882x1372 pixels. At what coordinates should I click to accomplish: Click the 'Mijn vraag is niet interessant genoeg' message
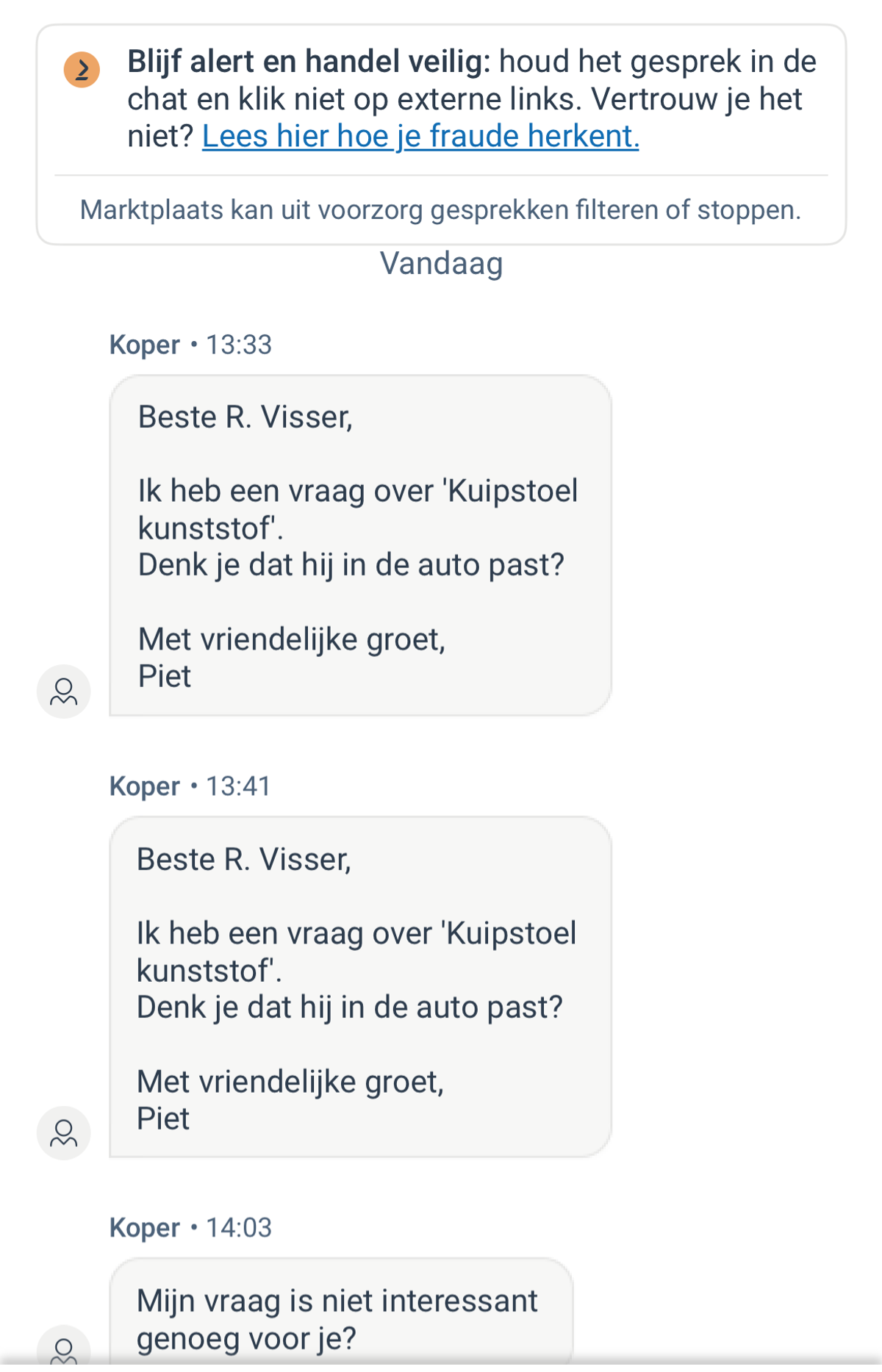[338, 1319]
